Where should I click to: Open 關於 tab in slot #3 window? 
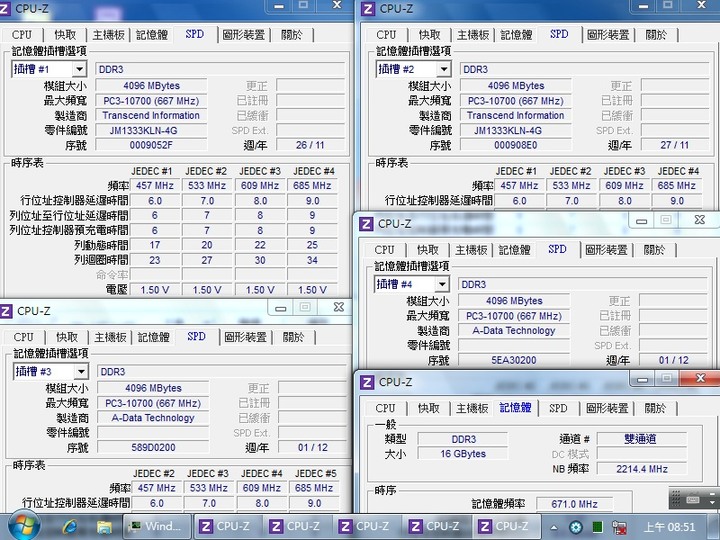293,338
